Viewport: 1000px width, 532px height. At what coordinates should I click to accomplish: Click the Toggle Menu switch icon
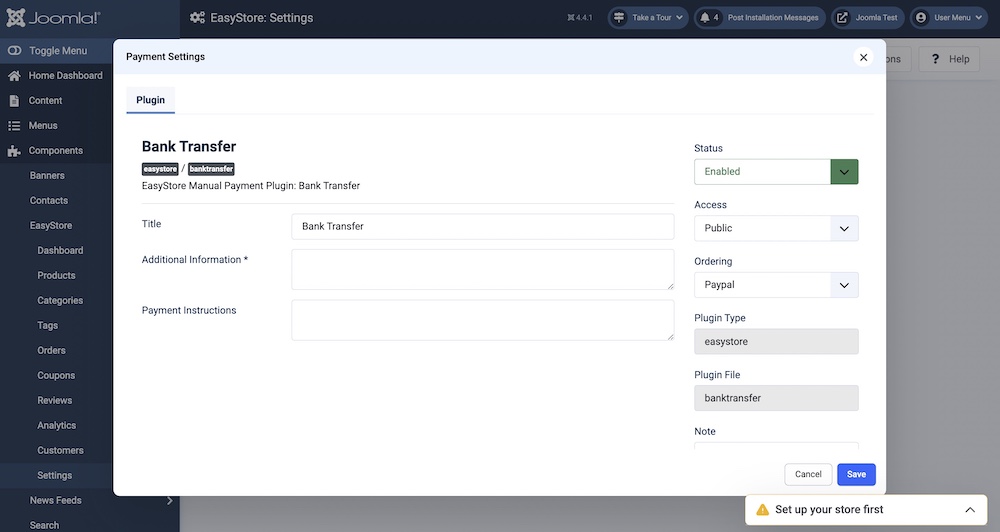point(14,51)
